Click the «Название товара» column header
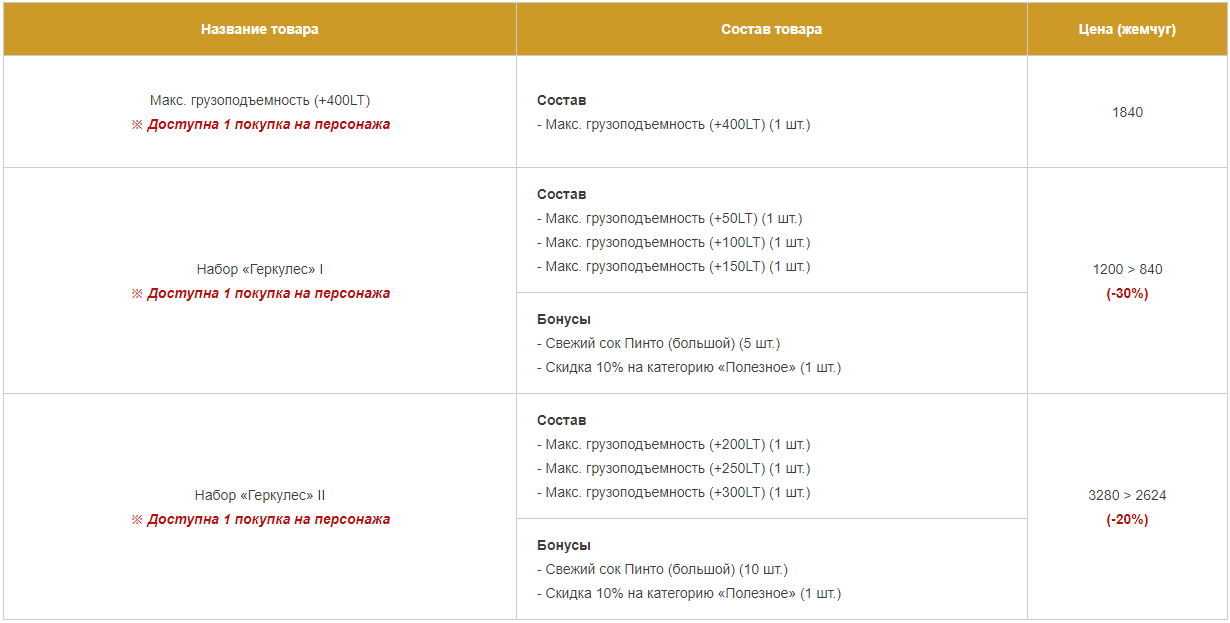Screen dimensions: 1230x623 coord(260,29)
